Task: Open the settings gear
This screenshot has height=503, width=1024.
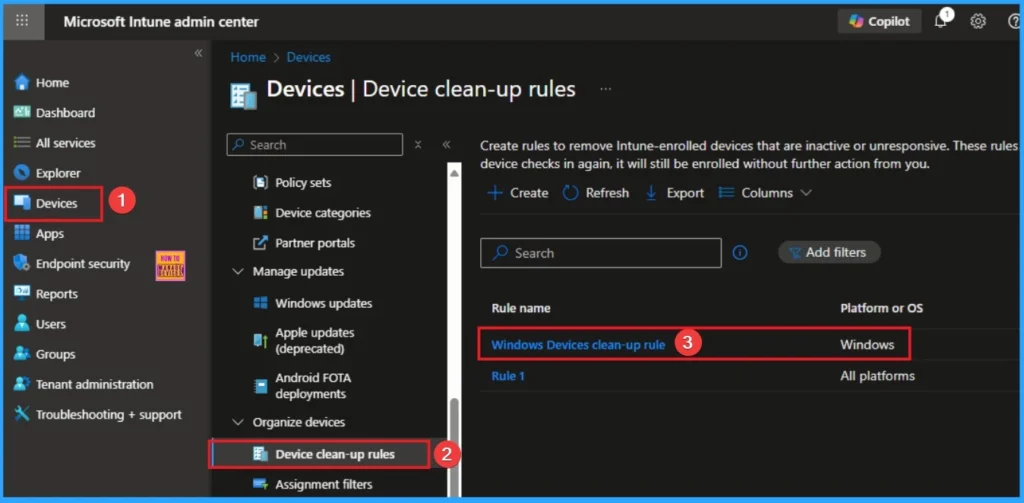Action: tap(978, 22)
